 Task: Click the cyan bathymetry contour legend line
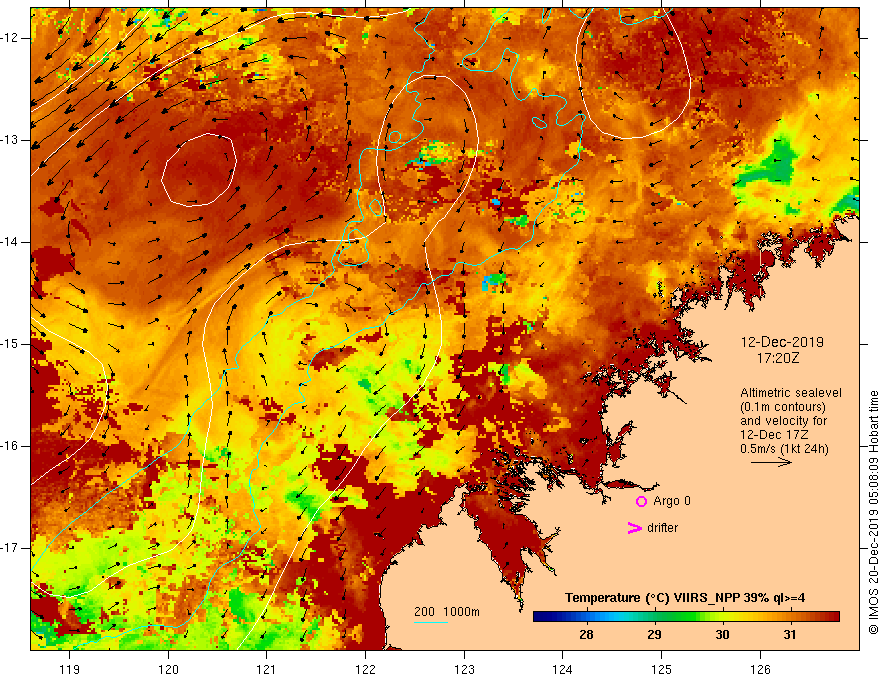[x=430, y=622]
